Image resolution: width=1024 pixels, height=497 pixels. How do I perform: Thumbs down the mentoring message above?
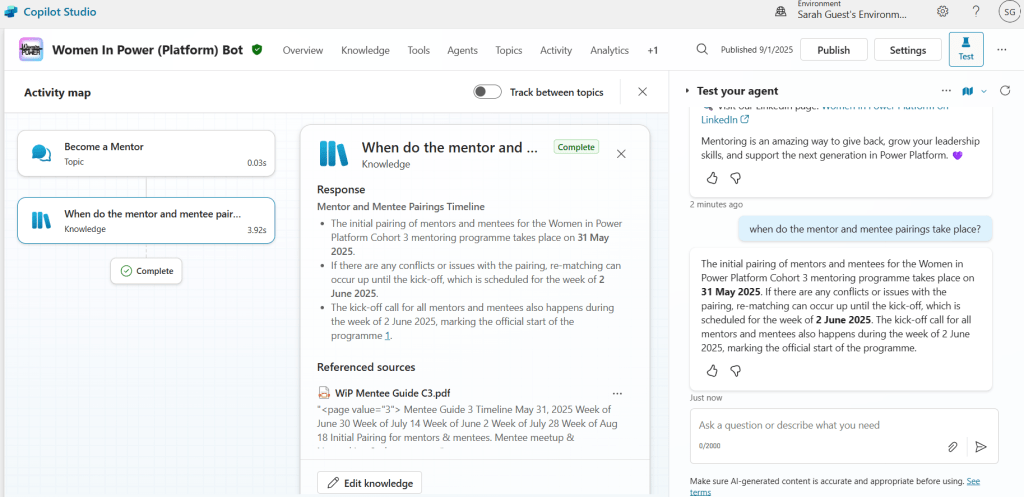point(736,178)
